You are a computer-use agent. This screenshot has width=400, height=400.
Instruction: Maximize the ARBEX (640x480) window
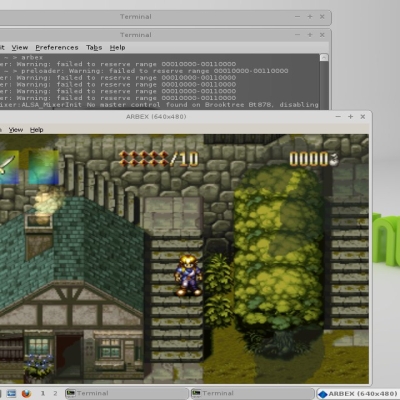350,117
